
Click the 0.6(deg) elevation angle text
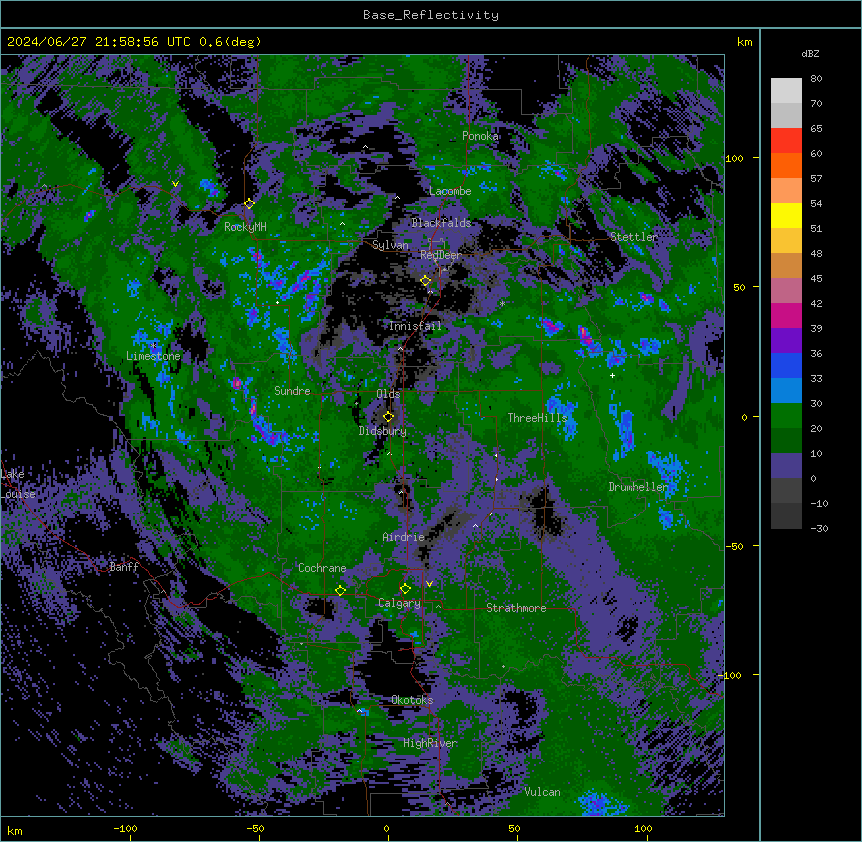[x=230, y=42]
